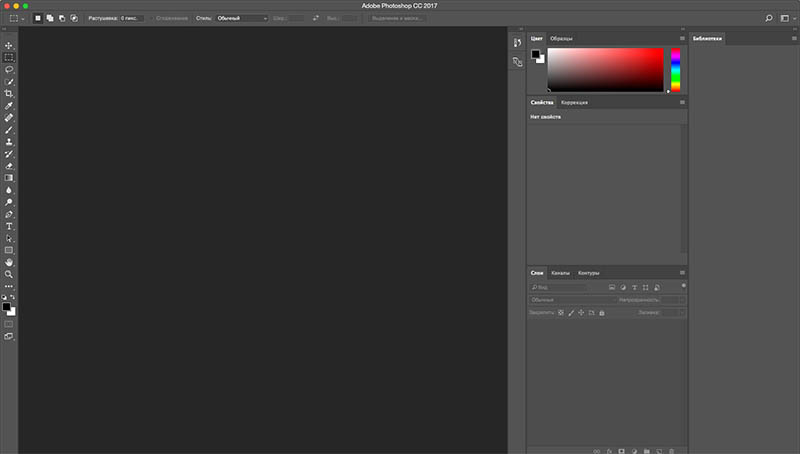Select the Healing Brush tool
The height and width of the screenshot is (454, 800).
tap(9, 118)
